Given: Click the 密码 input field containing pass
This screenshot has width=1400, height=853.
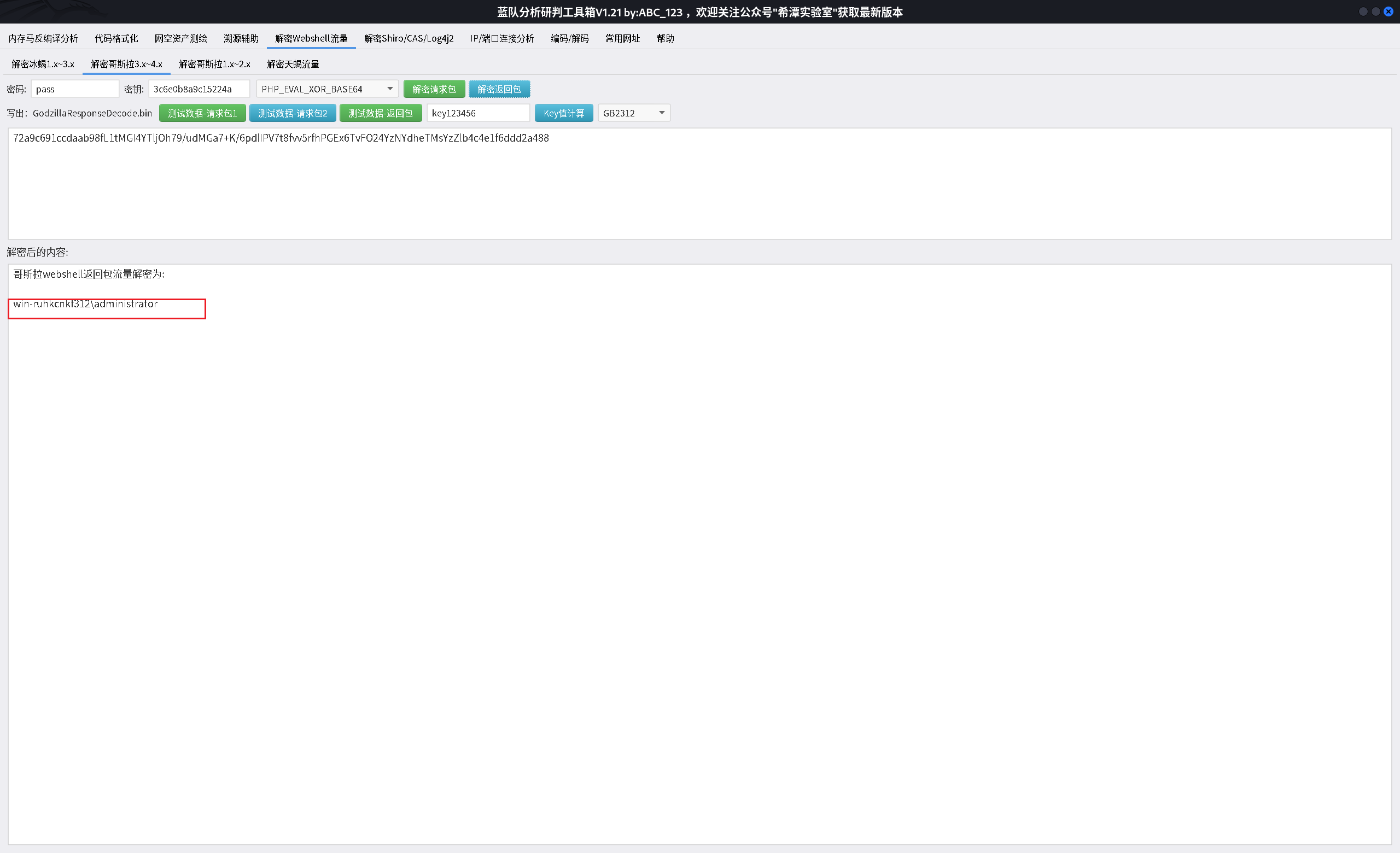Looking at the screenshot, I should (x=74, y=89).
